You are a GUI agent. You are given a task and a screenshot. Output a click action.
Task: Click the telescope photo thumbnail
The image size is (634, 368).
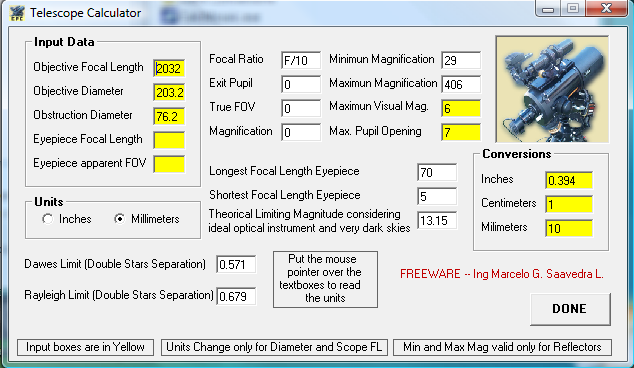point(552,89)
